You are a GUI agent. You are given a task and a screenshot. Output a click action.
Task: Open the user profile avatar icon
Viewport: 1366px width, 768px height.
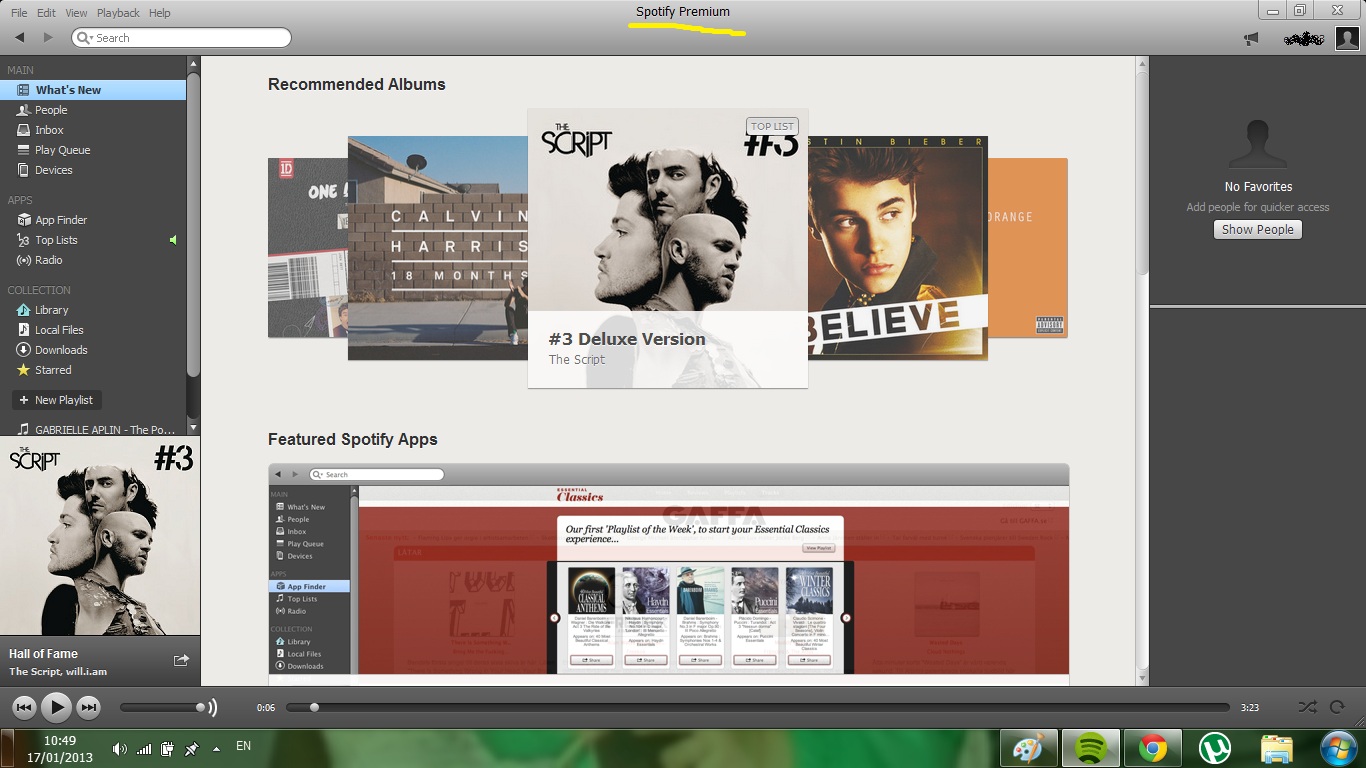pos(1347,38)
